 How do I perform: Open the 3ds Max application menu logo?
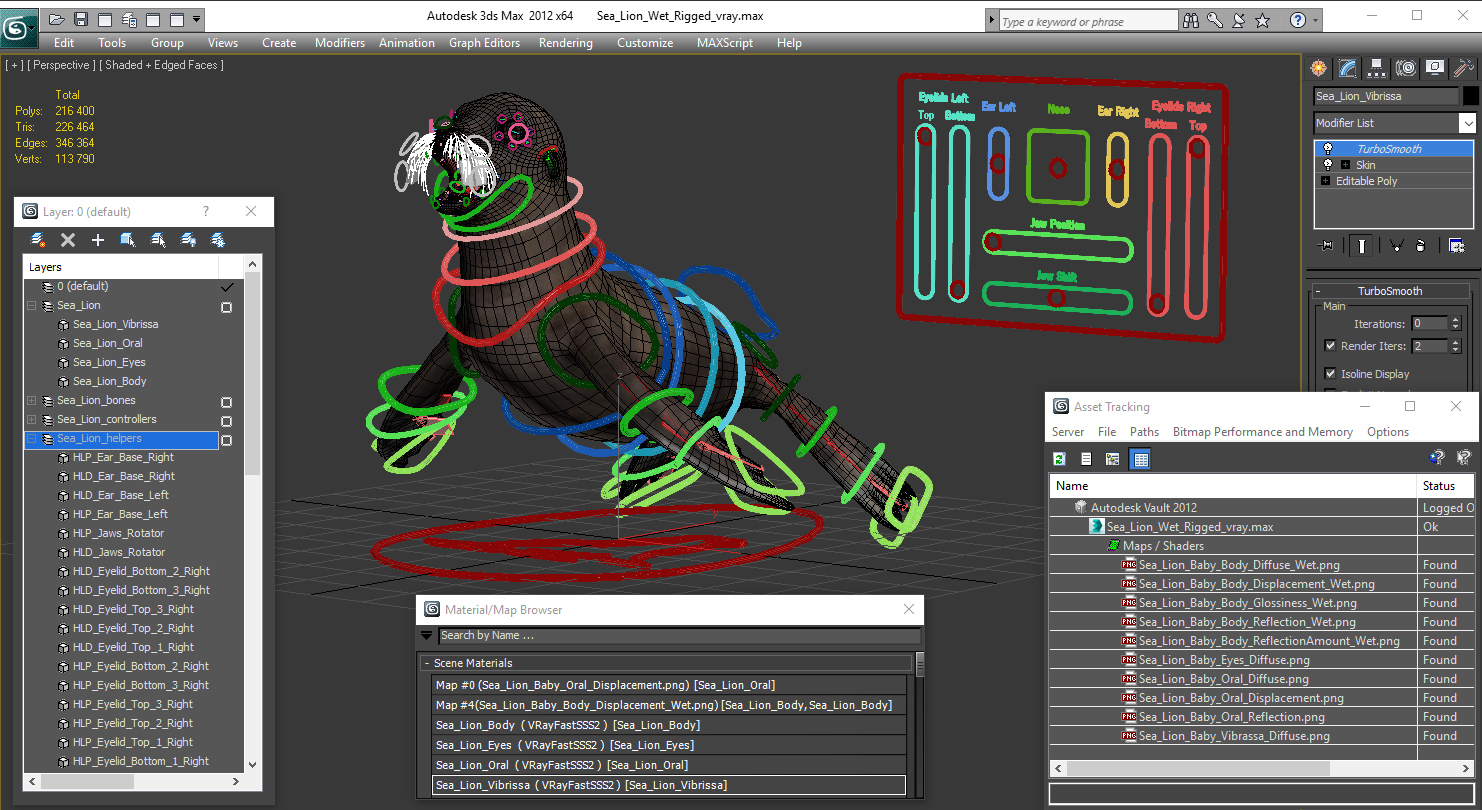[20, 26]
